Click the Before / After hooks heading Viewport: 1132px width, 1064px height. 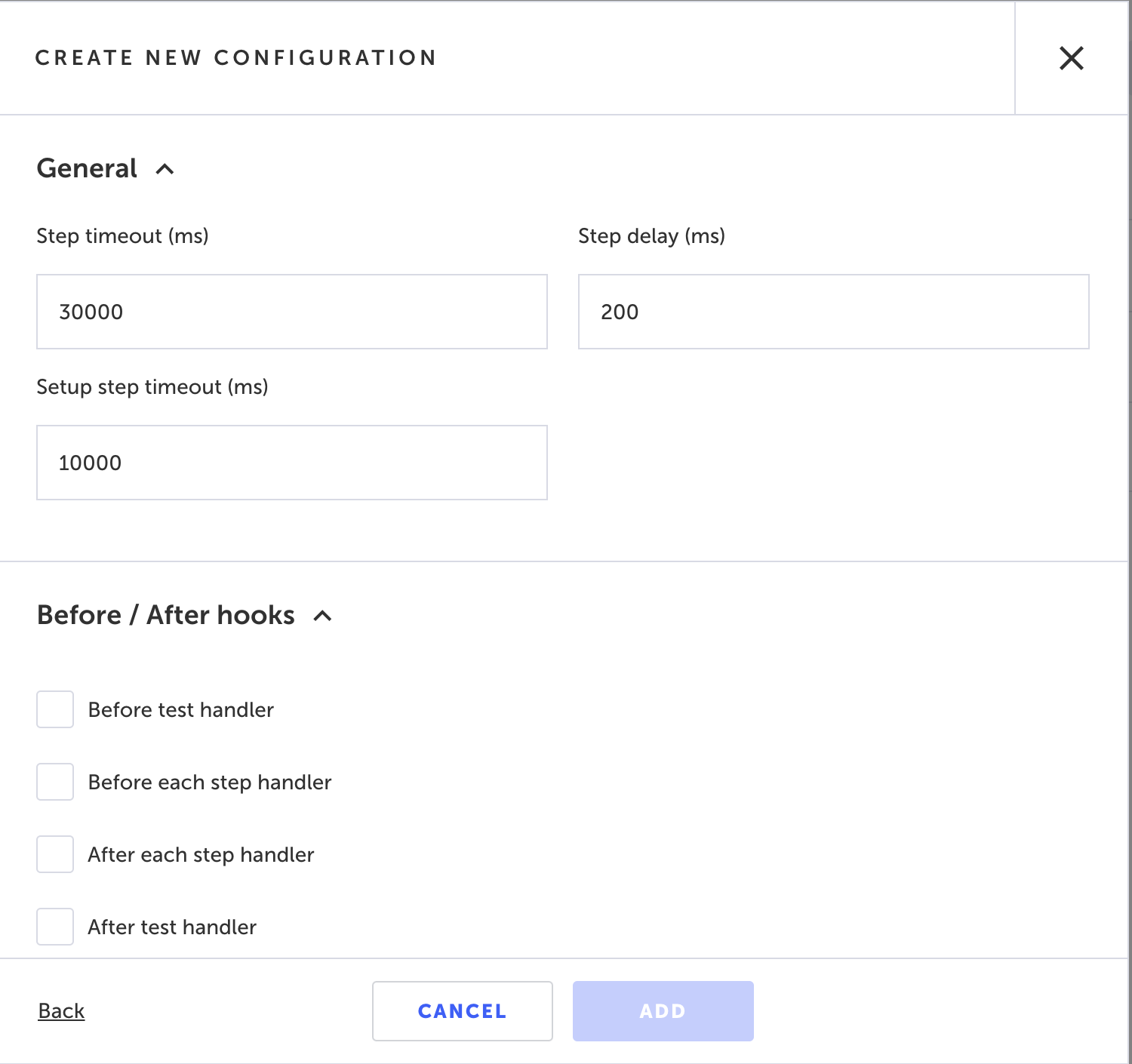click(x=165, y=615)
